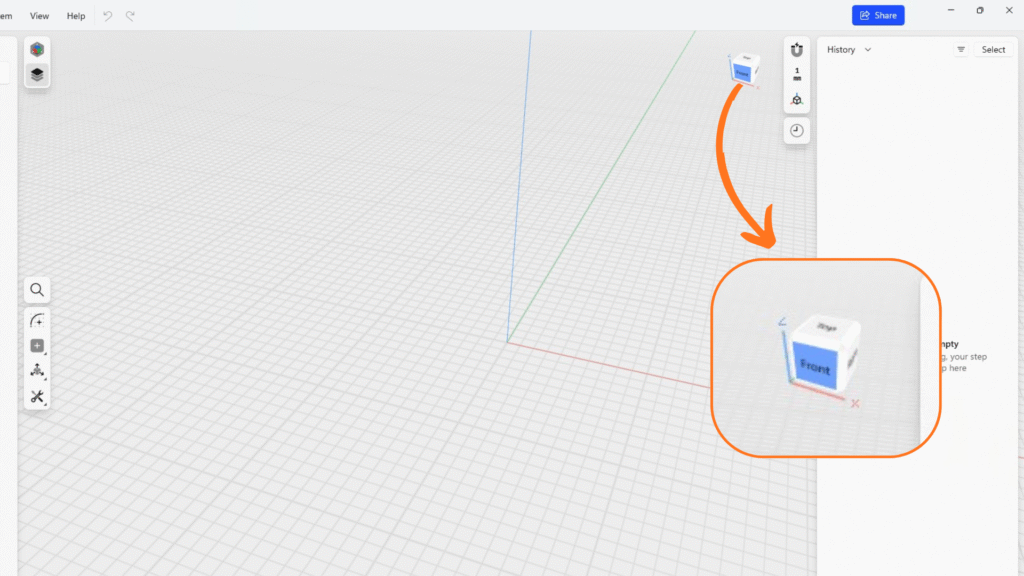
Task: Click the undo arrow
Action: coord(108,16)
